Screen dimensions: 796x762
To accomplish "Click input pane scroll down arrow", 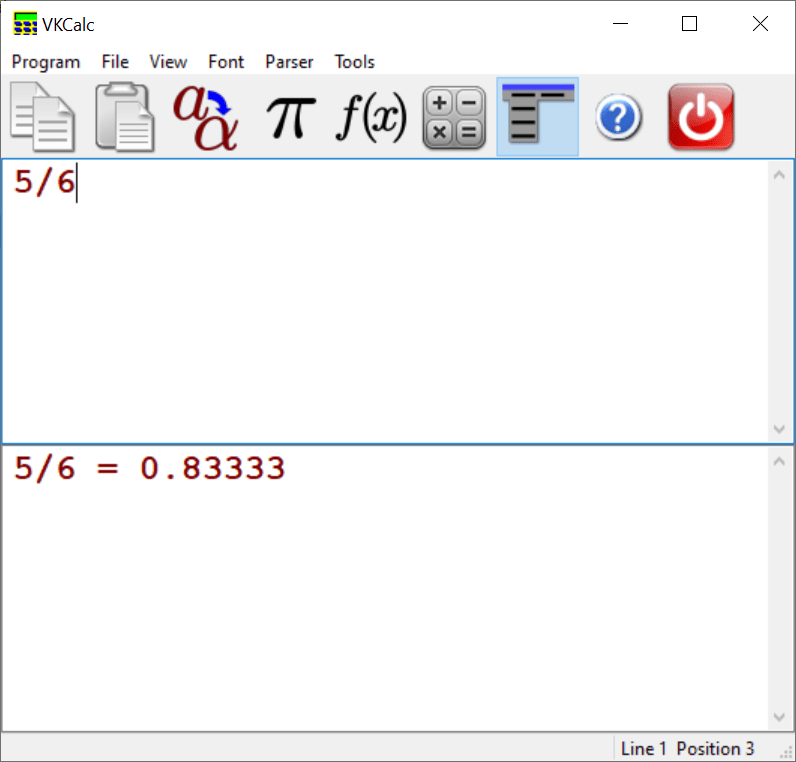I will point(779,429).
